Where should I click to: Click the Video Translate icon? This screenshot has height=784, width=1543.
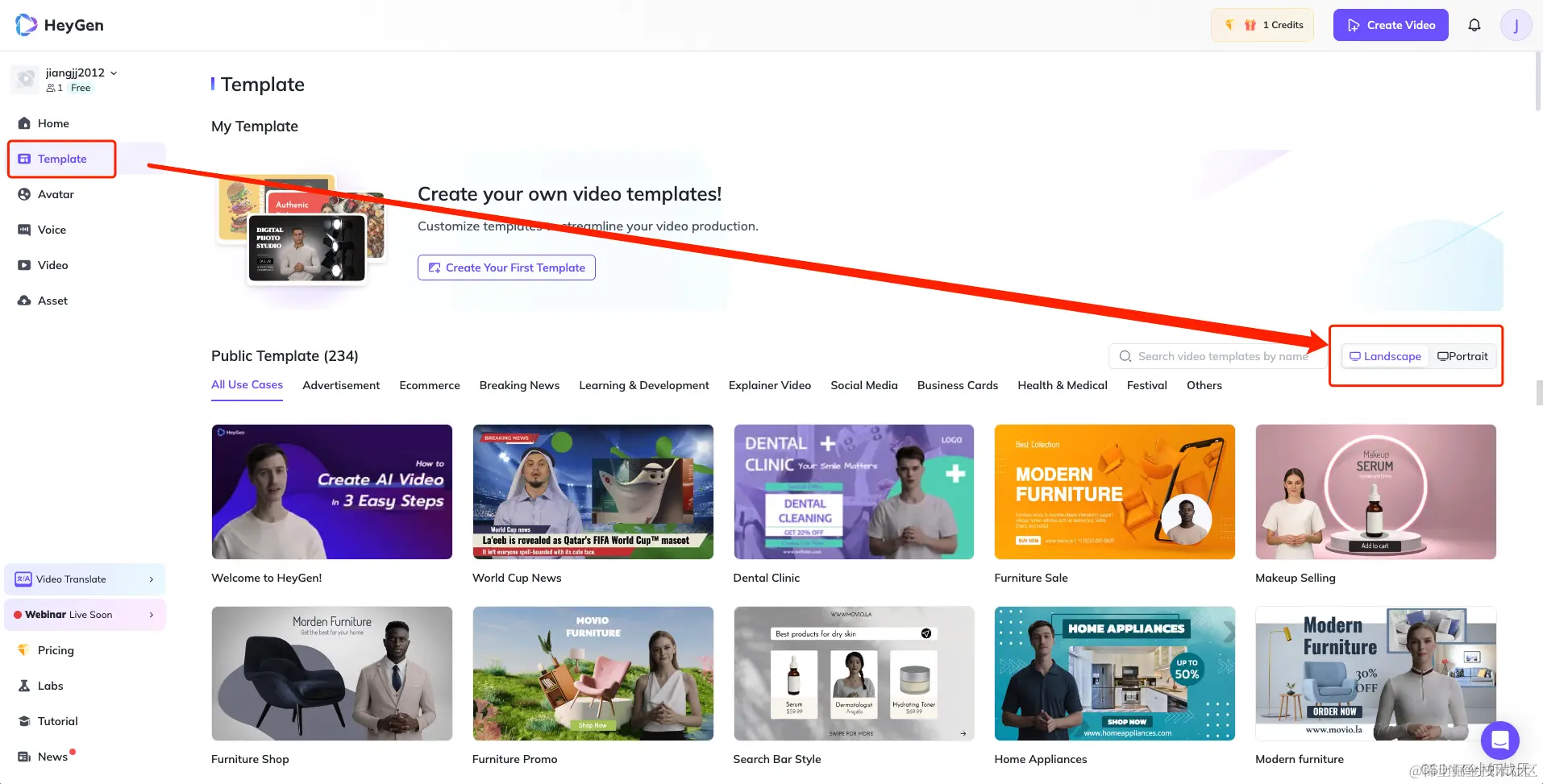click(x=23, y=579)
